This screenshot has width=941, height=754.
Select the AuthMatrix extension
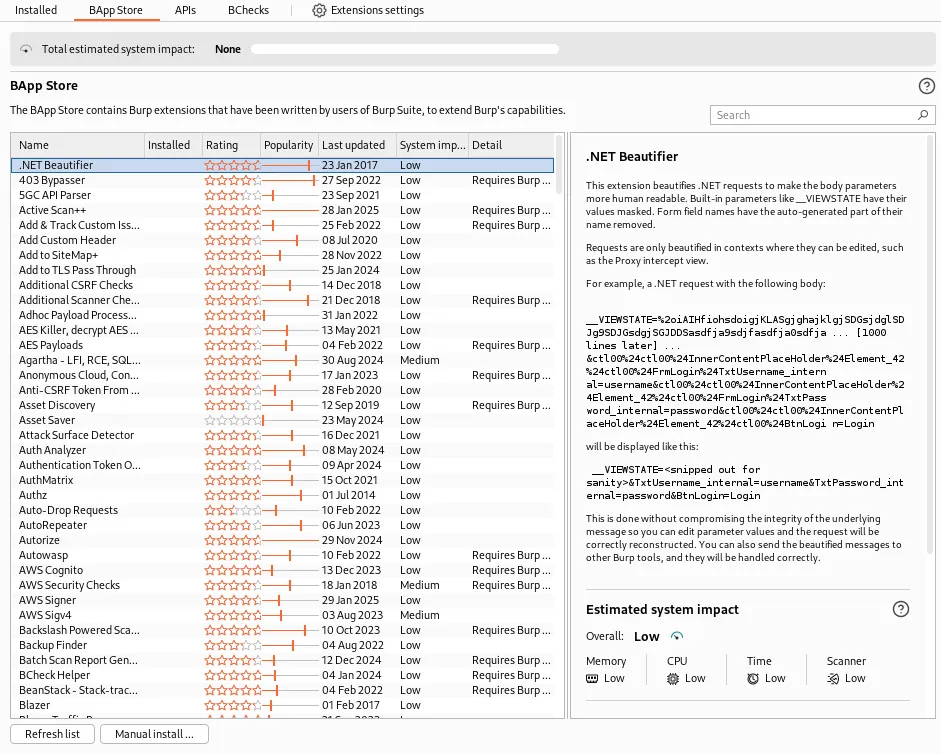[282, 480]
